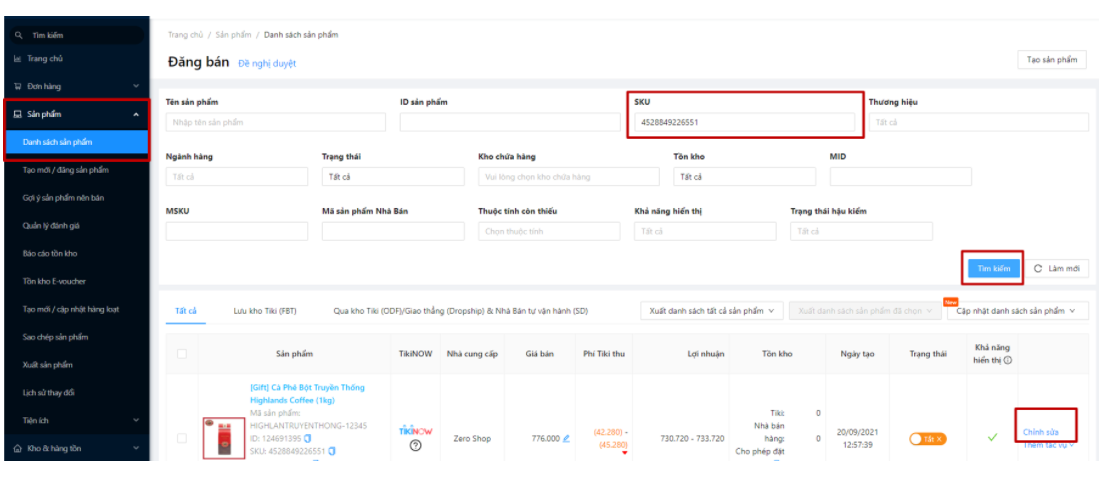Toggle the orange Tắt status switch
Viewport: 1107px width, 488px height.
pos(927,439)
